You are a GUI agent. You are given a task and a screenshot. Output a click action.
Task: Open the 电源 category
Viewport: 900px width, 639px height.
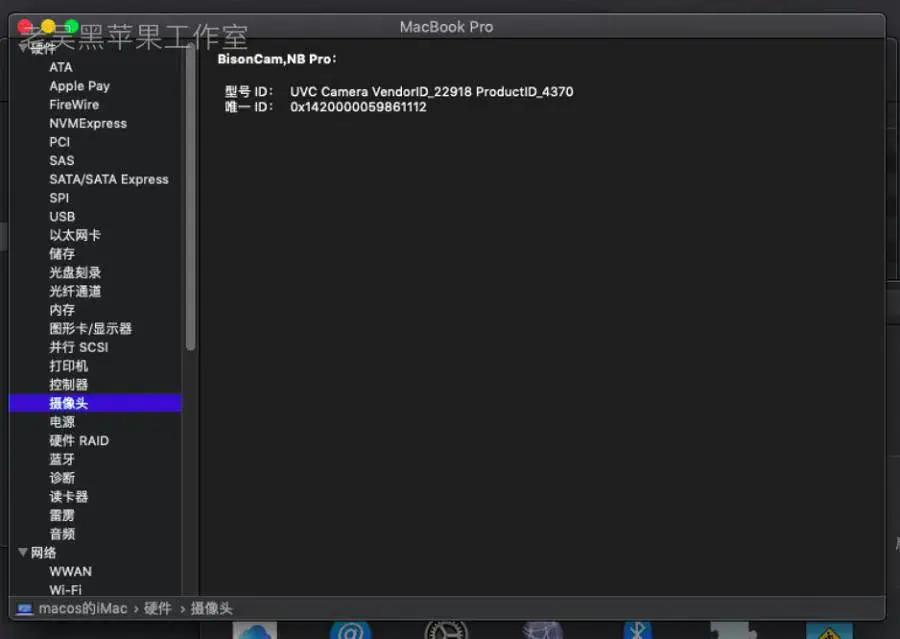click(62, 422)
